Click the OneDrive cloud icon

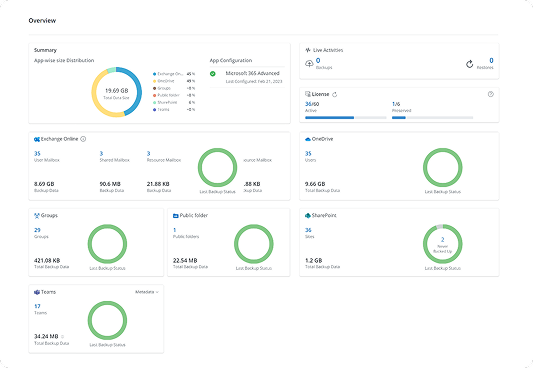pos(308,139)
